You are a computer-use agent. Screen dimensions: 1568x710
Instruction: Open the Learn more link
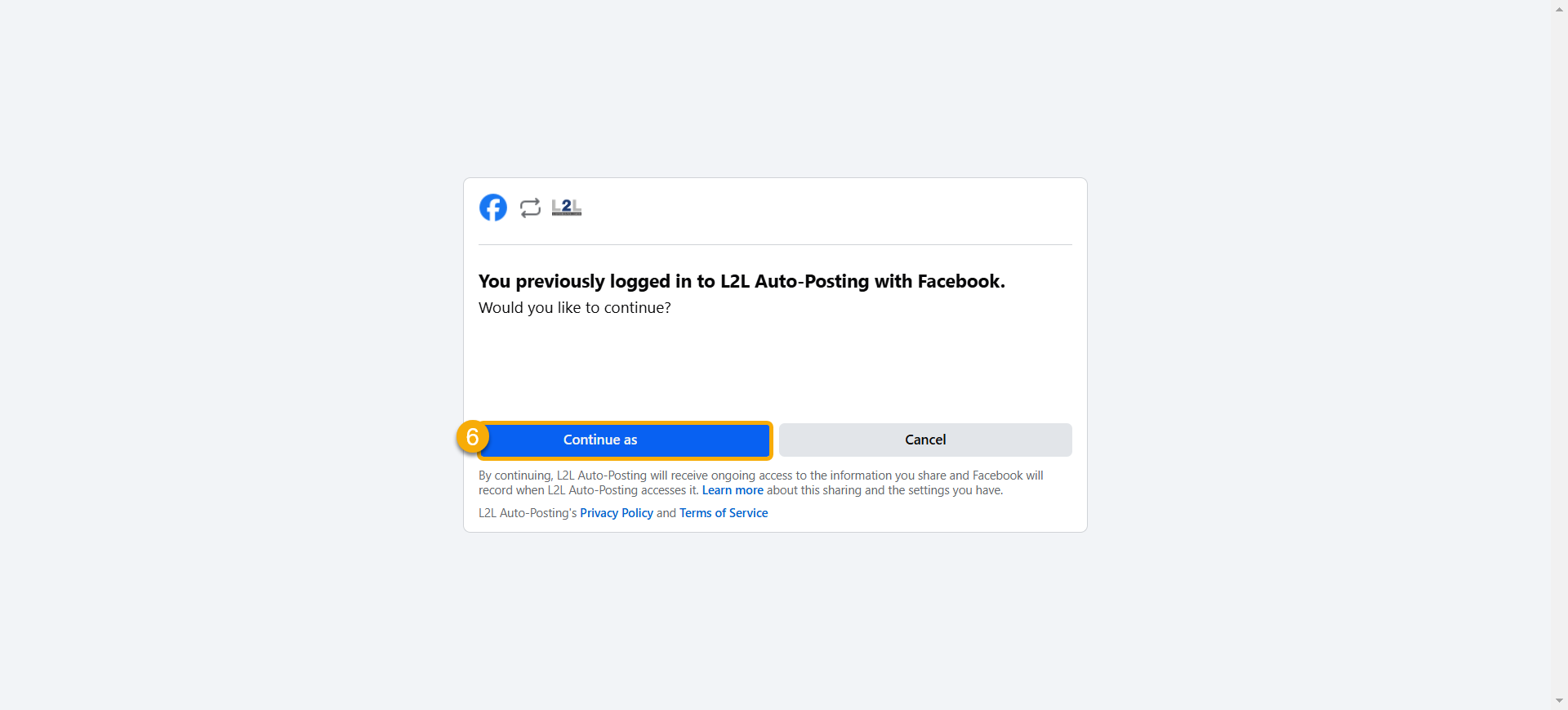pyautogui.click(x=732, y=490)
